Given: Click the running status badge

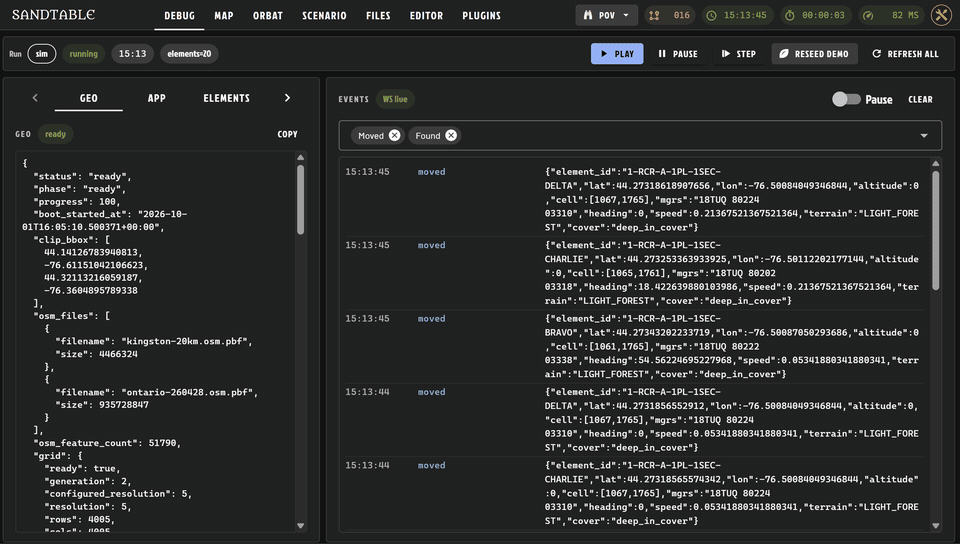Looking at the screenshot, I should [83, 54].
